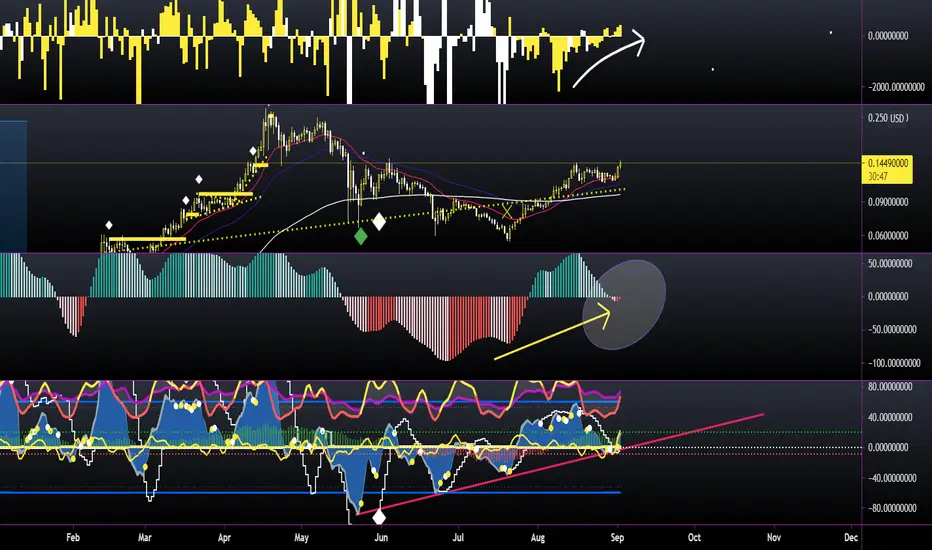Select the 0.250 USD price axis label
The image size is (932, 550).
coord(887,118)
